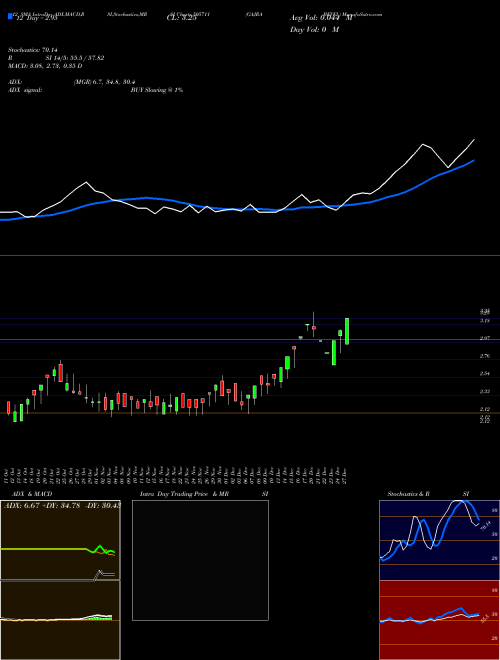500x660 pixels.
Task: Click the 2.97 price axis label
Action: click(484, 338)
